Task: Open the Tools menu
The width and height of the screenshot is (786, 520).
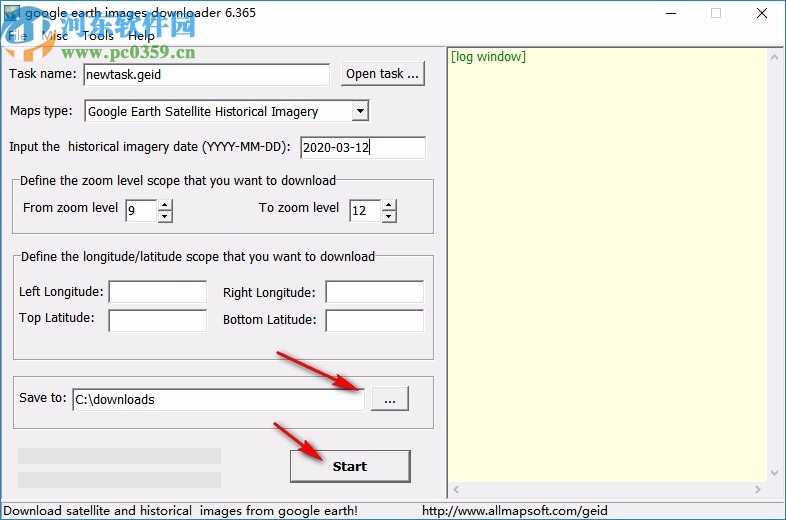Action: point(98,36)
